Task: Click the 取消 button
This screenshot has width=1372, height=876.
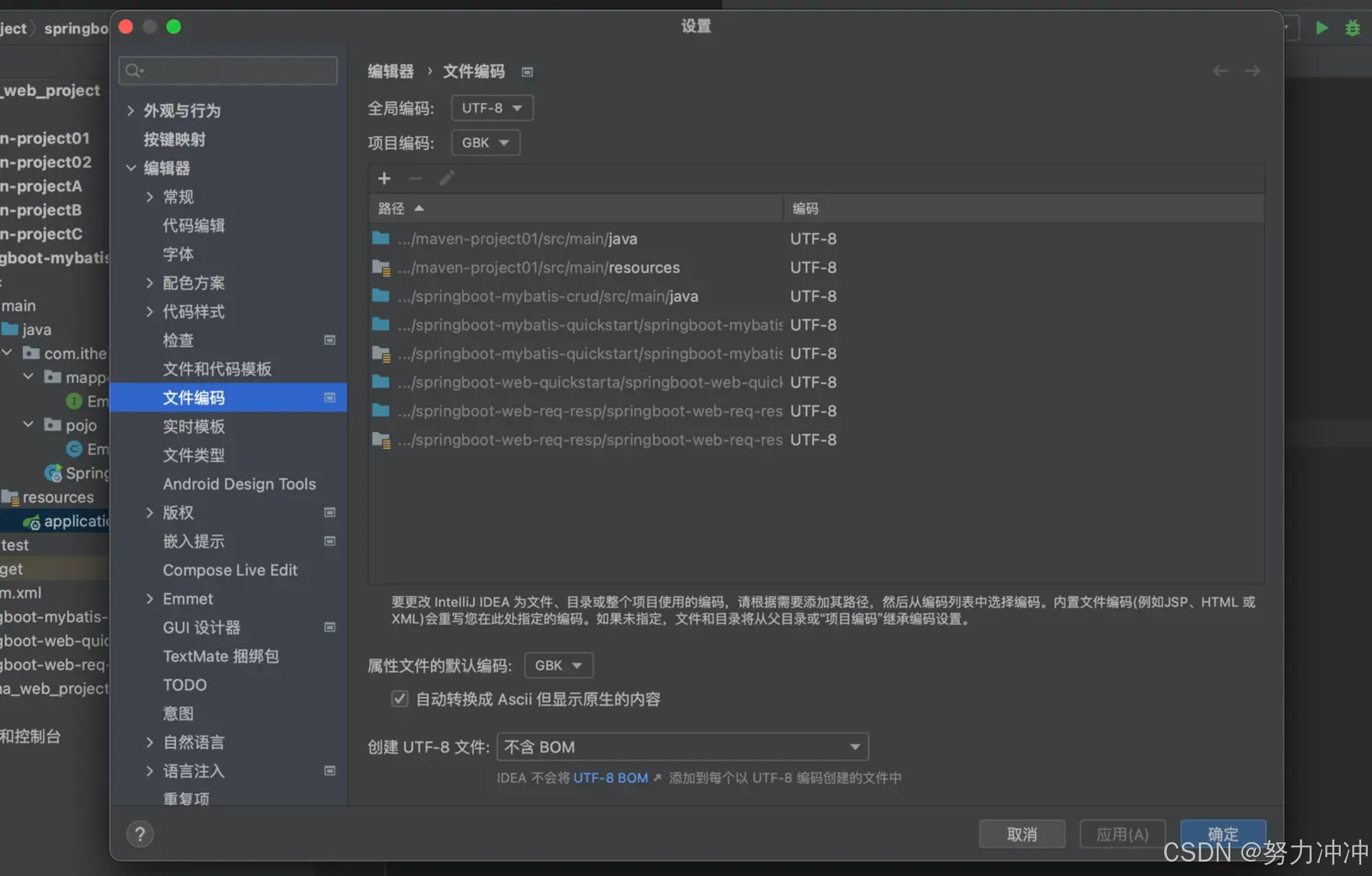Action: coord(1022,834)
